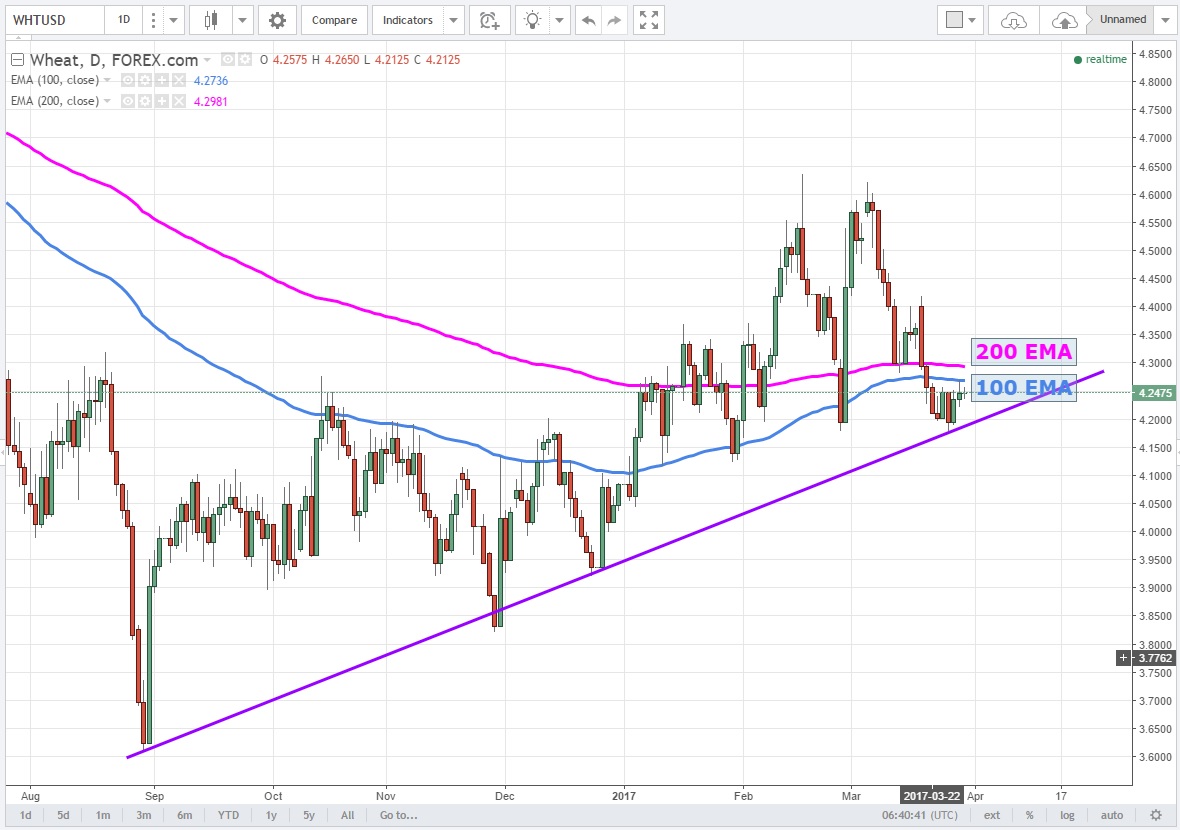Enter fullscreen mode
This screenshot has height=830, width=1180.
[x=649, y=20]
